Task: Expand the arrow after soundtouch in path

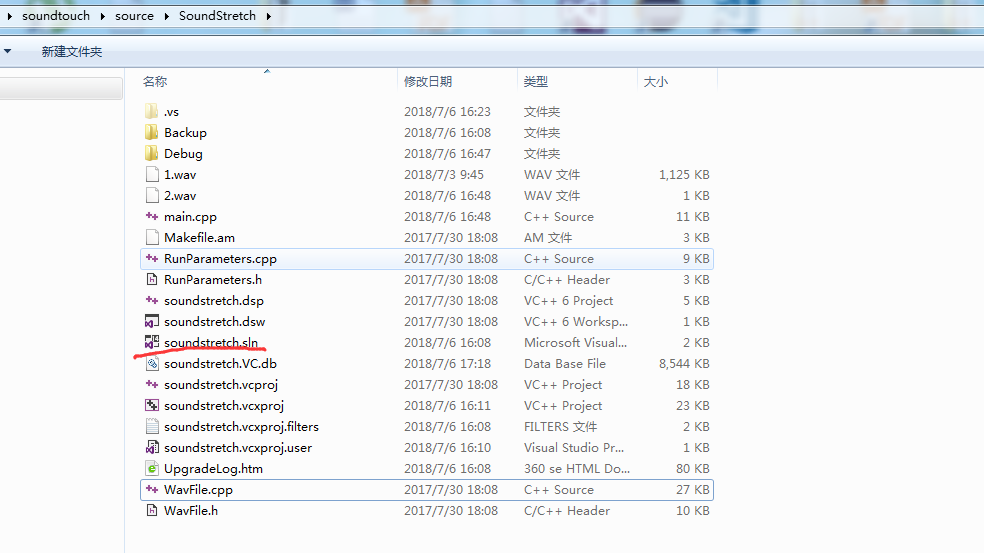Action: click(103, 16)
